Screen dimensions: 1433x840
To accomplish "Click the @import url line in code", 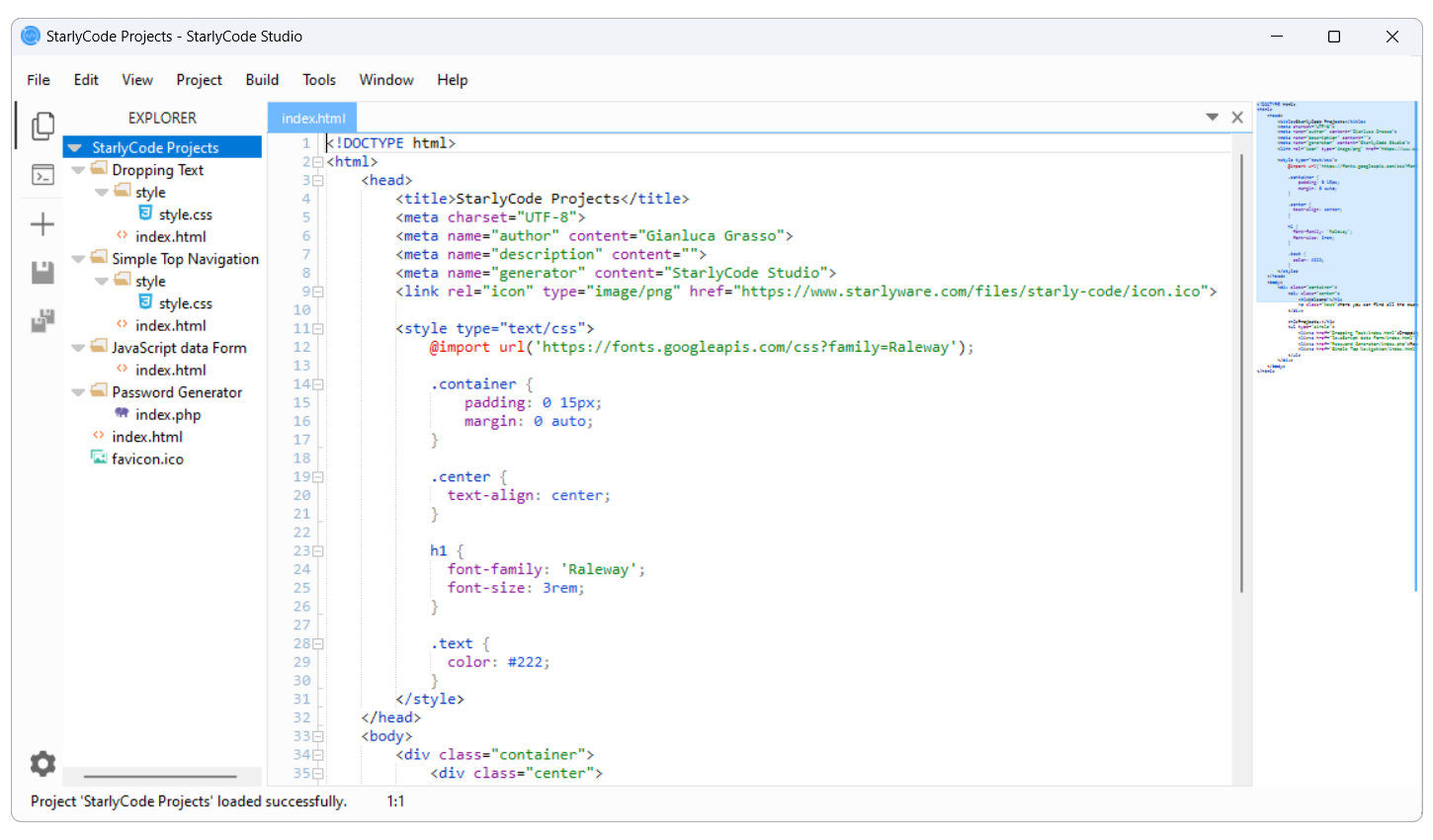I will pyautogui.click(x=702, y=347).
